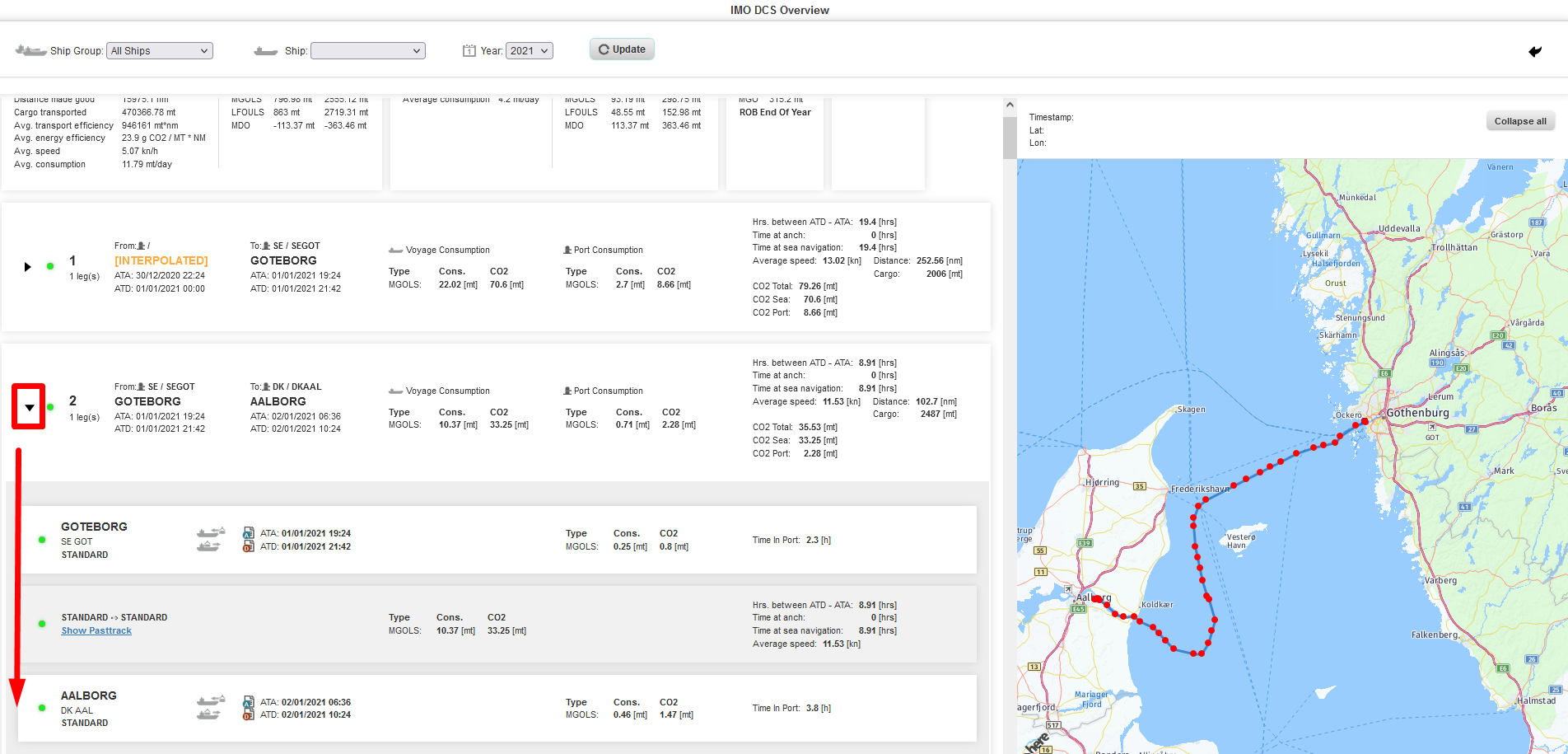
Task: Click the ROB End Of Year heading
Action: (x=775, y=112)
